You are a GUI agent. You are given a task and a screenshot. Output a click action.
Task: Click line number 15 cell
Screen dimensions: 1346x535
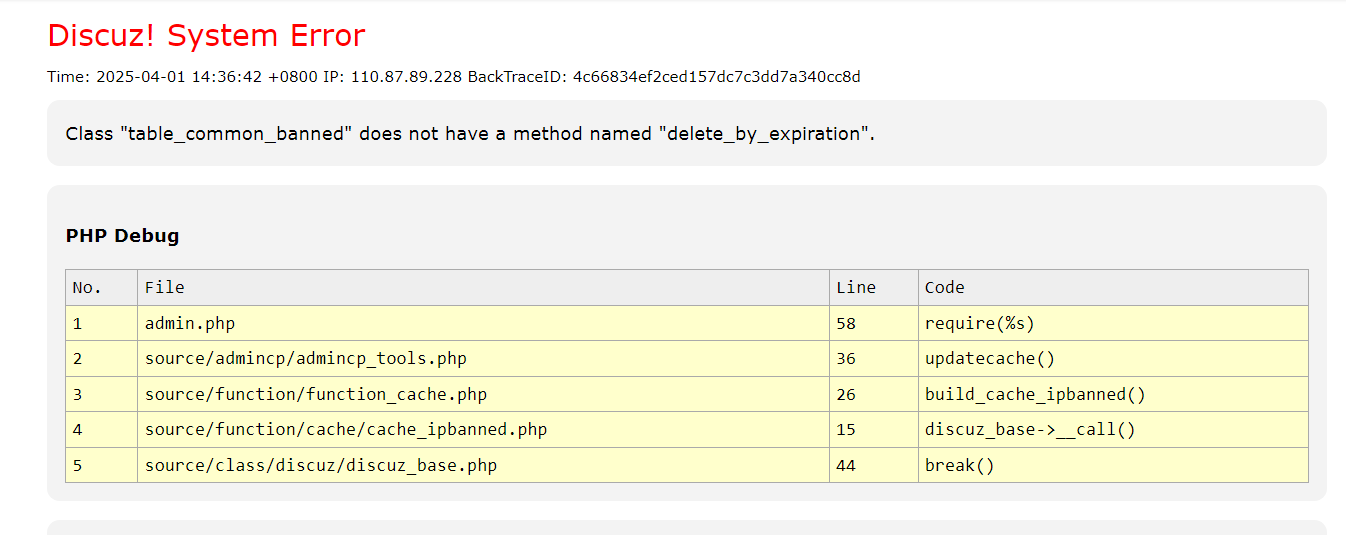pyautogui.click(x=874, y=429)
